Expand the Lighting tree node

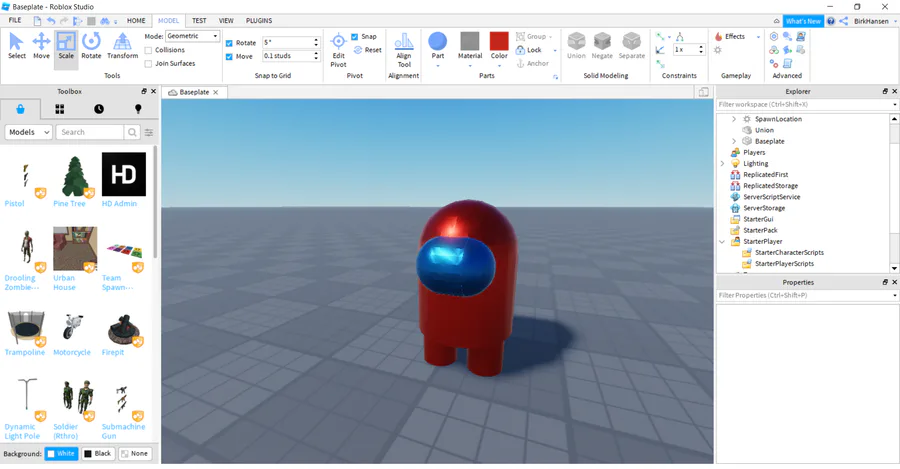pos(722,164)
